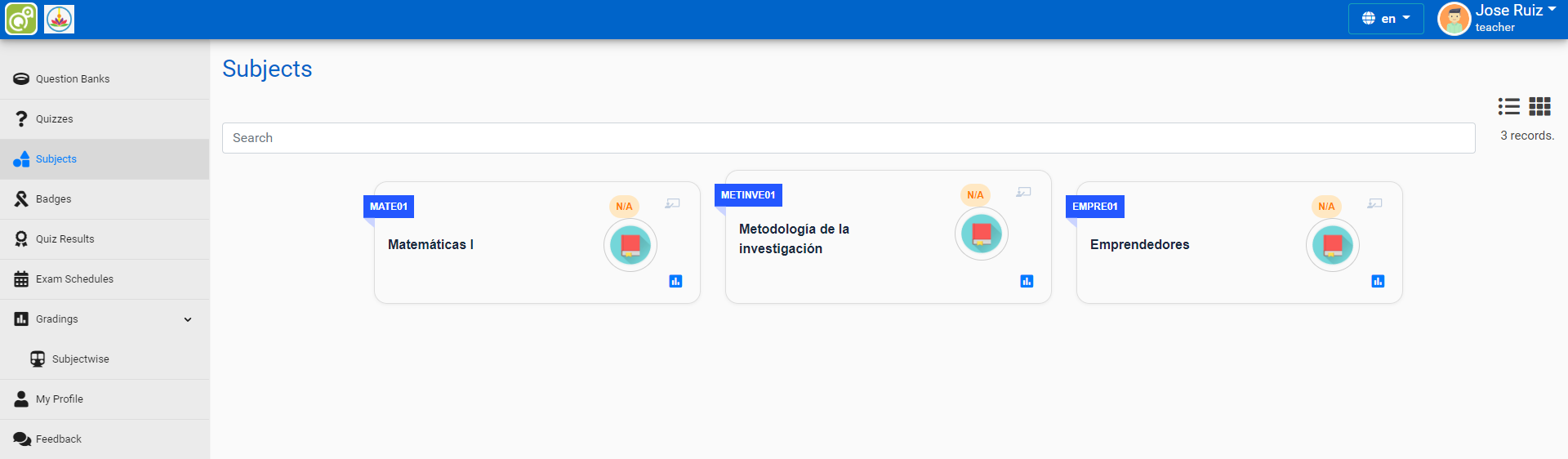Go to Quizzes in sidebar
The height and width of the screenshot is (459, 1568).
click(x=55, y=119)
